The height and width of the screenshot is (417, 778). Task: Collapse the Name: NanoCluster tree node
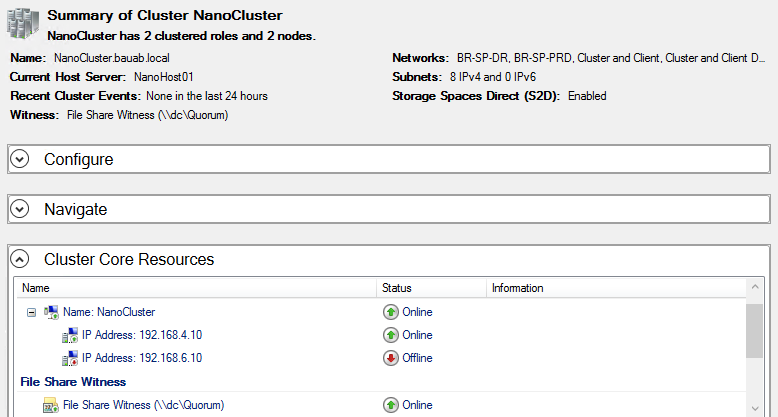(x=31, y=312)
